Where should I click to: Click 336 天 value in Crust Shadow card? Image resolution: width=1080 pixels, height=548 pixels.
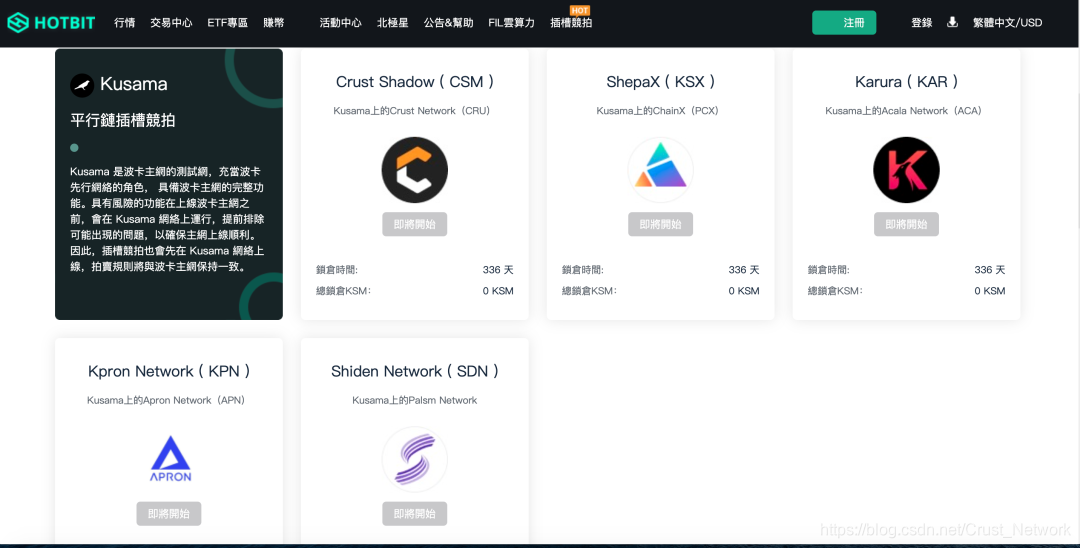click(x=498, y=270)
